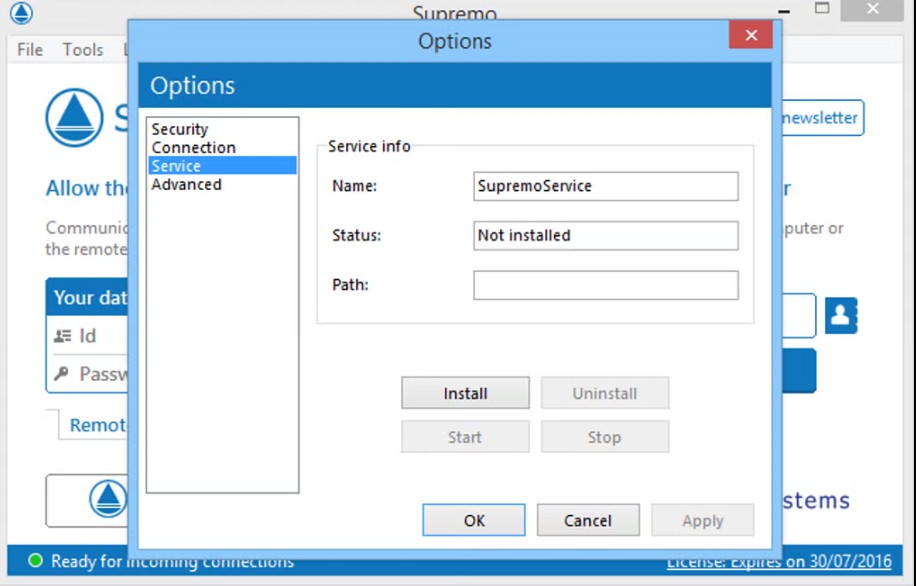Apply the service settings
916x586 pixels.
coord(703,520)
